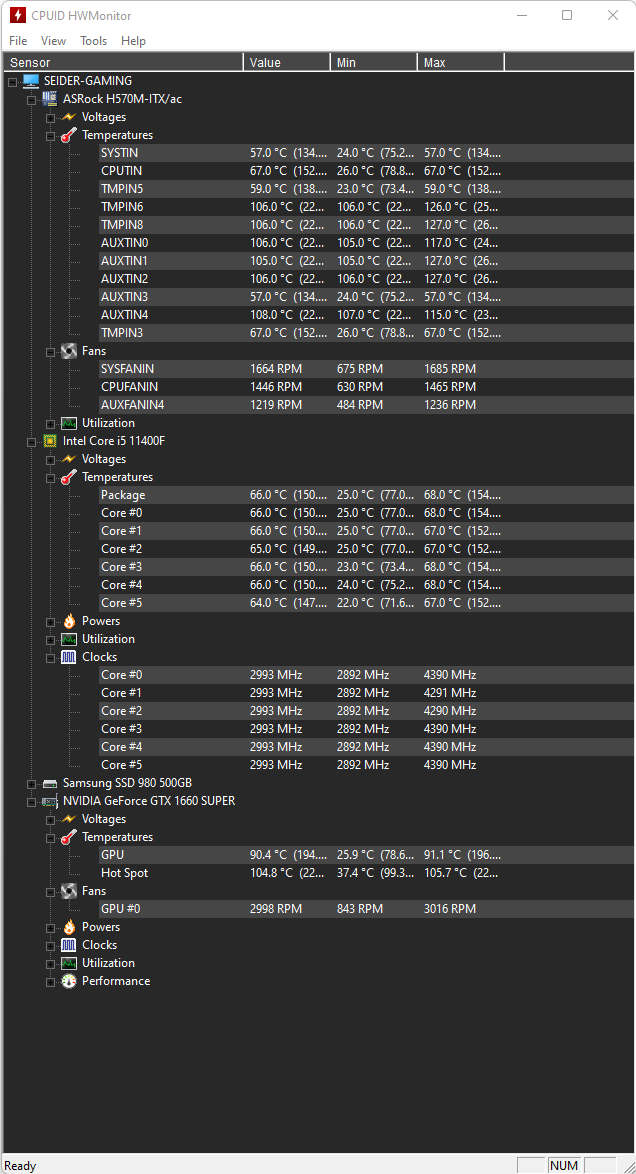Screen dimensions: 636x1174
Task: Open the View menu
Action: click(x=53, y=40)
